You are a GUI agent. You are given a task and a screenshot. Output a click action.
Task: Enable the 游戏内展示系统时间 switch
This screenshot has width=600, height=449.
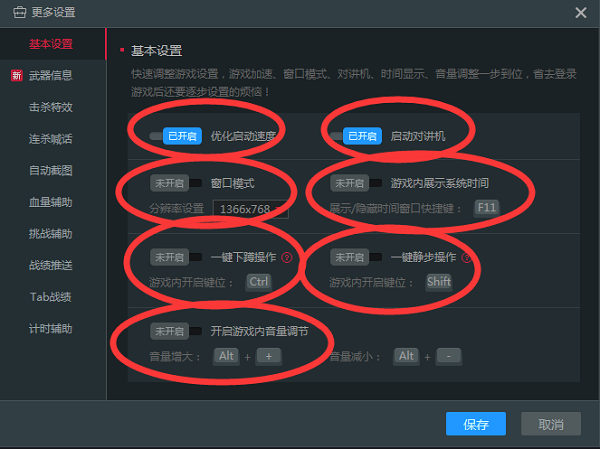point(356,183)
